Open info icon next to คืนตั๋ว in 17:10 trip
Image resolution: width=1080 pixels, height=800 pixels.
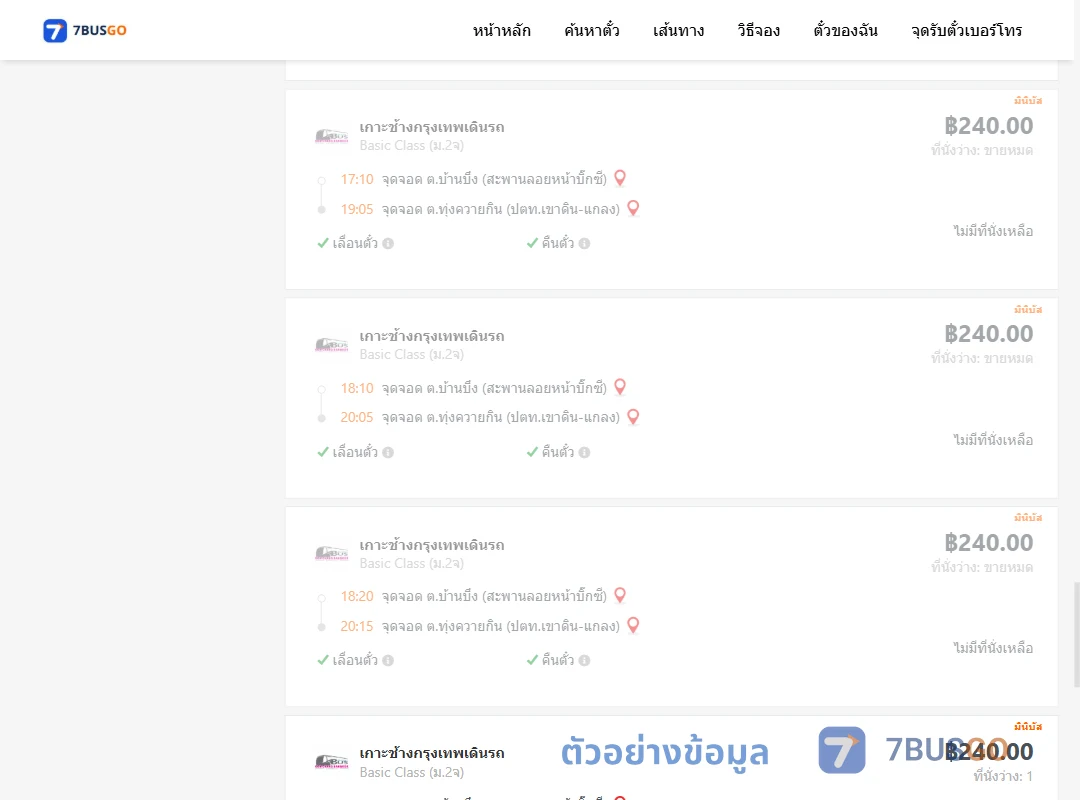[x=584, y=243]
